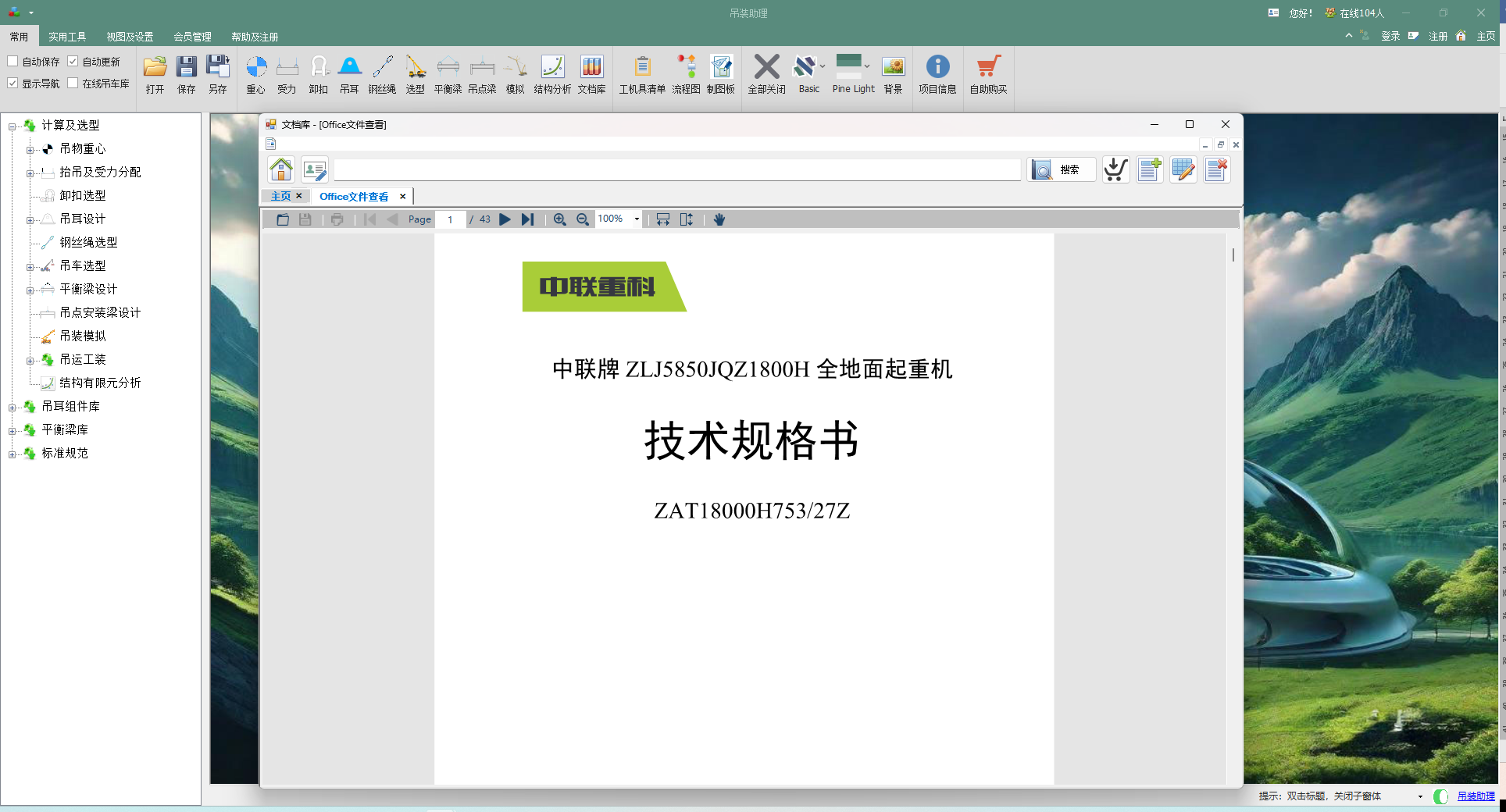
Task: Zoom in on the document viewer
Action: [559, 219]
